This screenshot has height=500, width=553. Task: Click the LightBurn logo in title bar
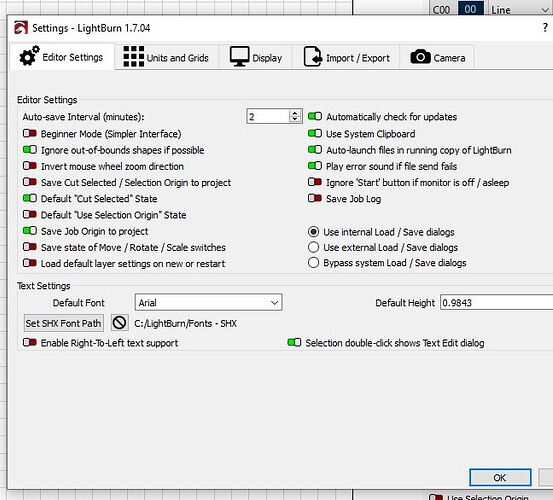(21, 28)
